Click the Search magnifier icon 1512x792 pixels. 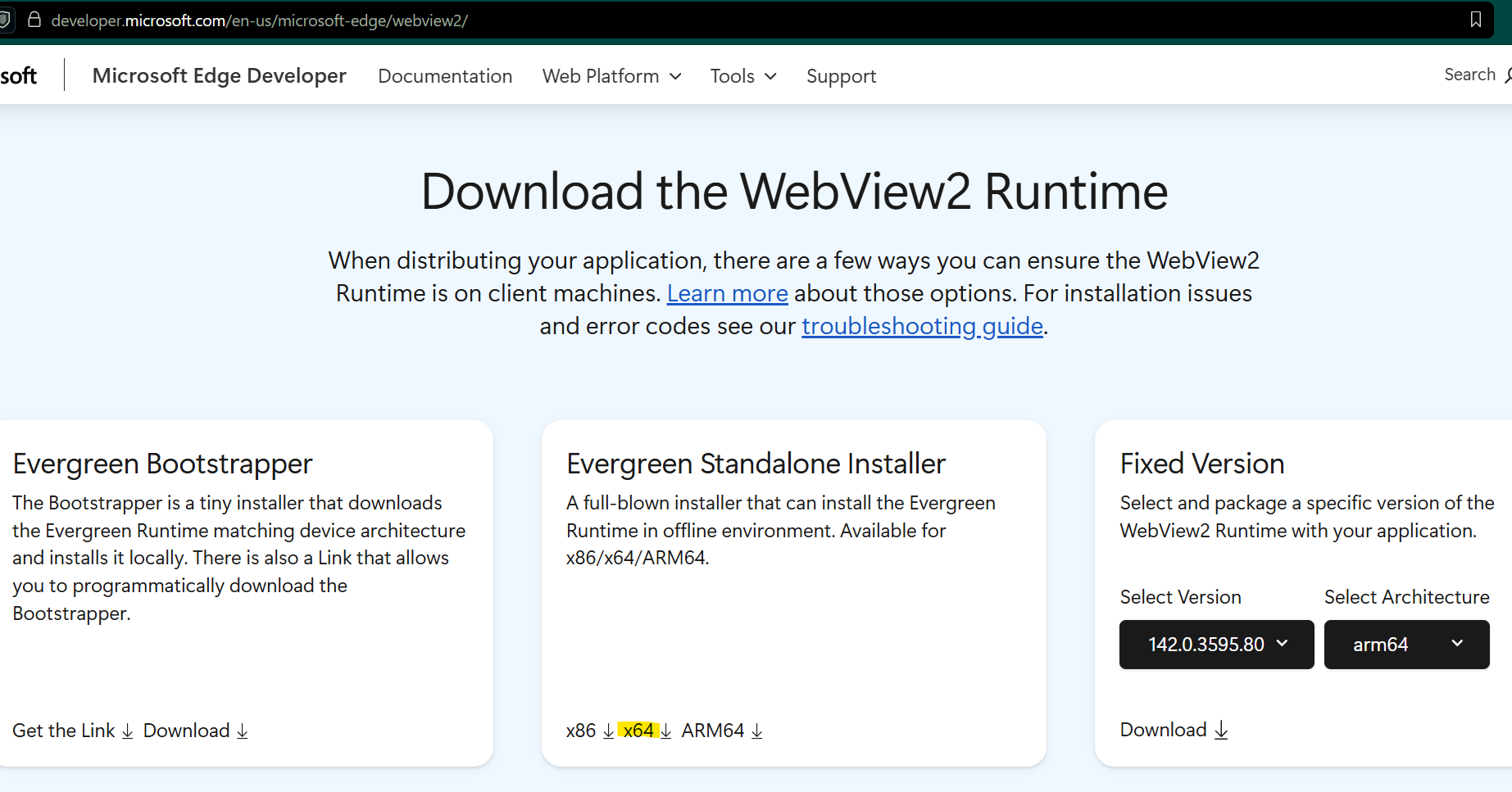[1507, 75]
